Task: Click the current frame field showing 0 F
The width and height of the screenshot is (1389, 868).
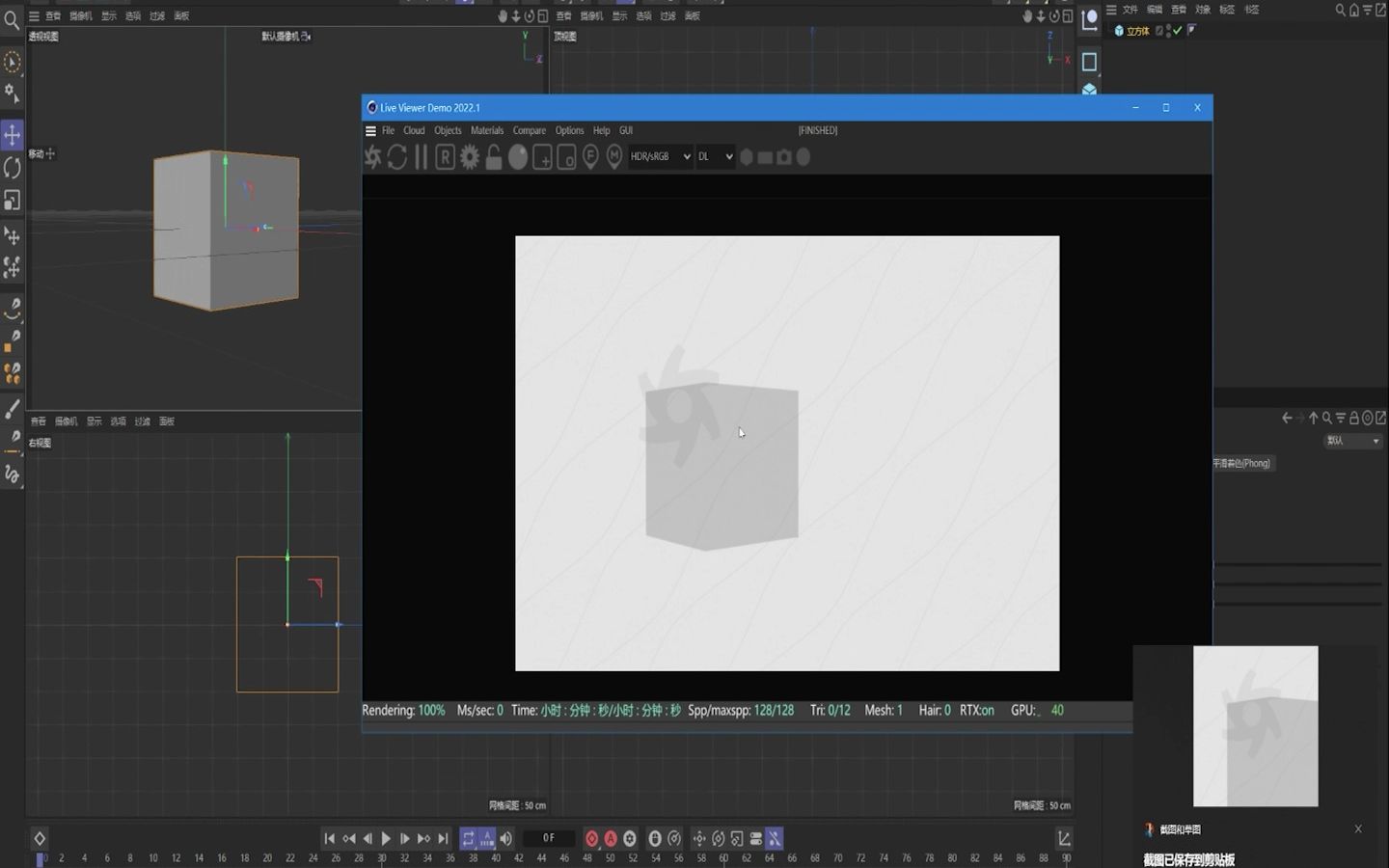Action: click(549, 838)
